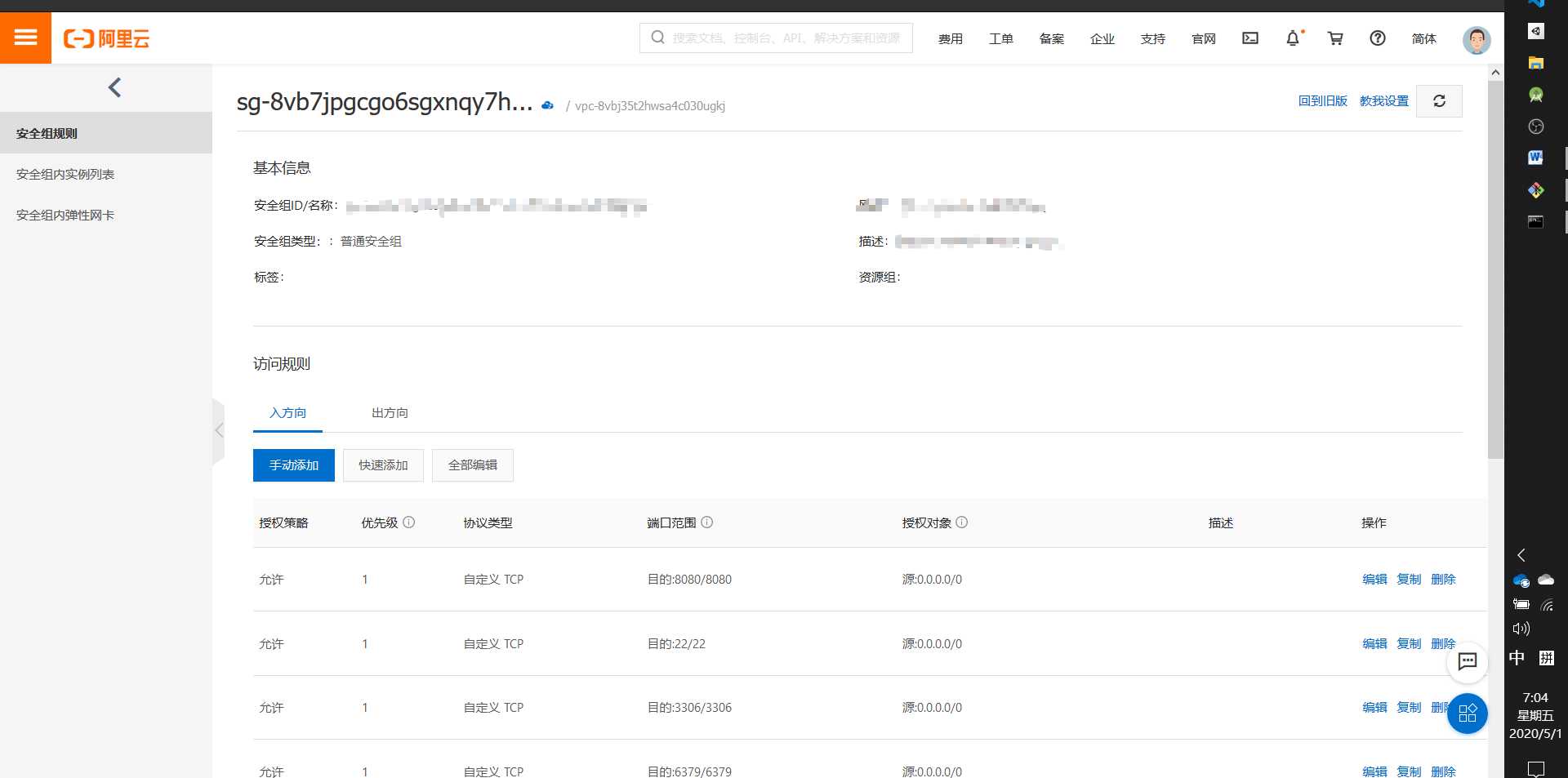Copy the rule for port 3306/3306
Image resolution: width=1568 pixels, height=778 pixels.
point(1409,708)
